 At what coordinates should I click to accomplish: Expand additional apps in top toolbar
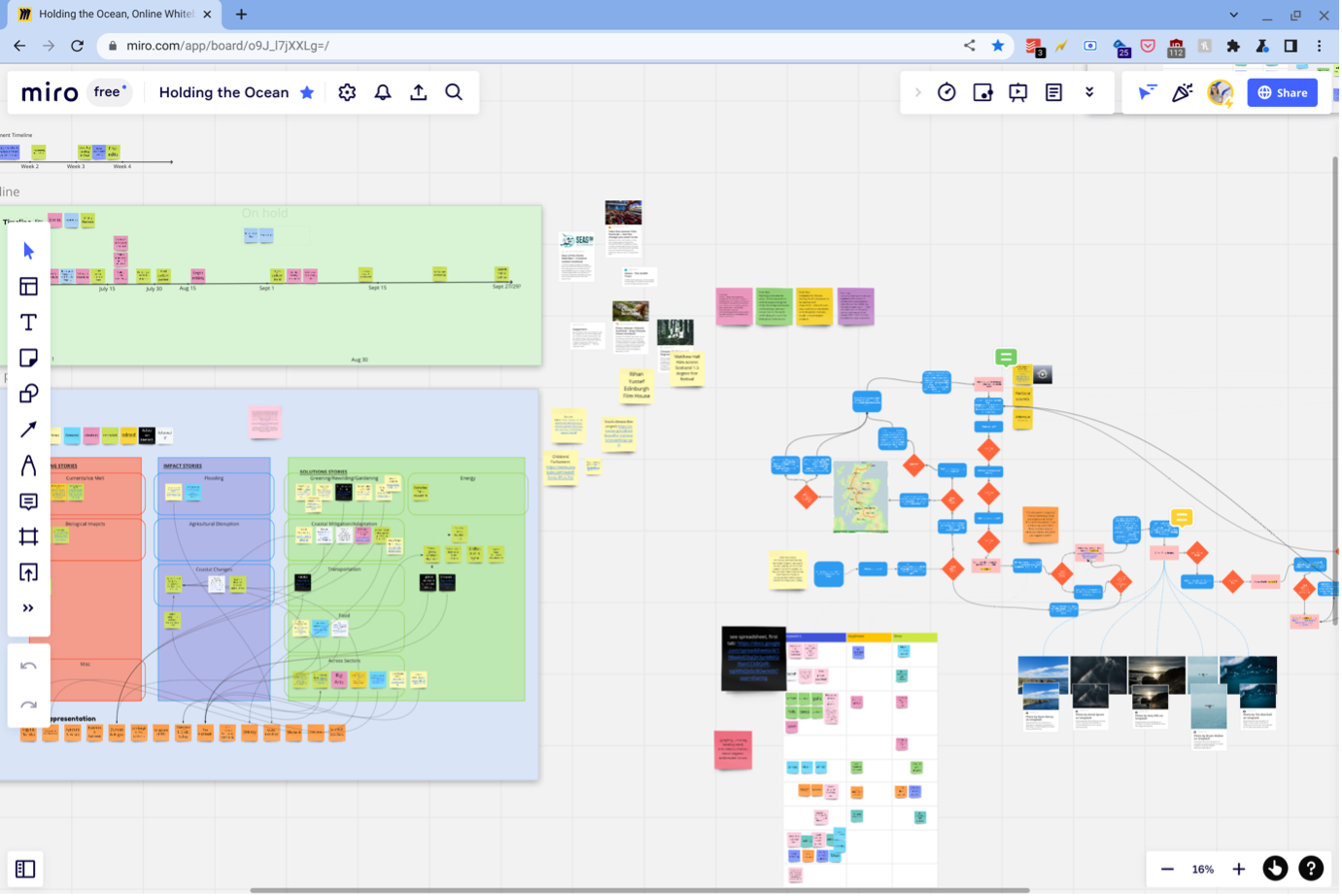pos(1089,92)
